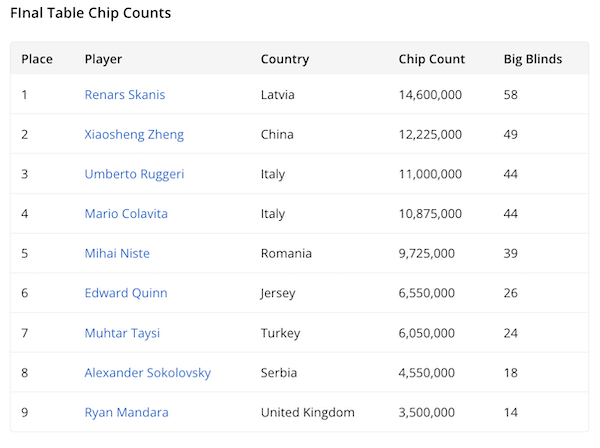Click the 14,600,000 chip count cell
600x448 pixels.
click(x=432, y=95)
